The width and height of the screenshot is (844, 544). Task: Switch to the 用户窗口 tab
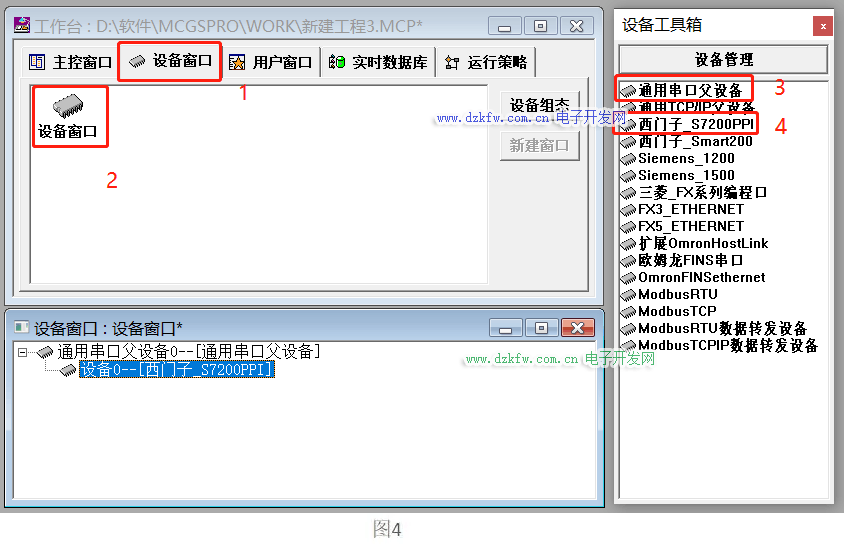tap(271, 63)
